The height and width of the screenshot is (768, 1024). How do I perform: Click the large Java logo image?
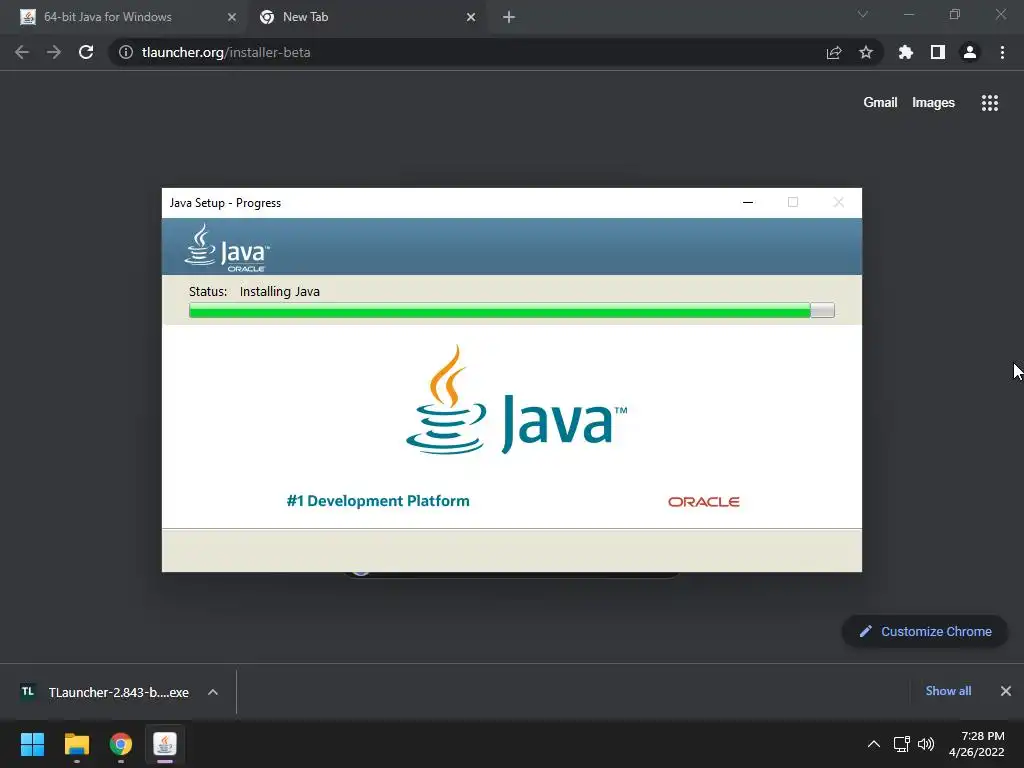click(x=516, y=400)
